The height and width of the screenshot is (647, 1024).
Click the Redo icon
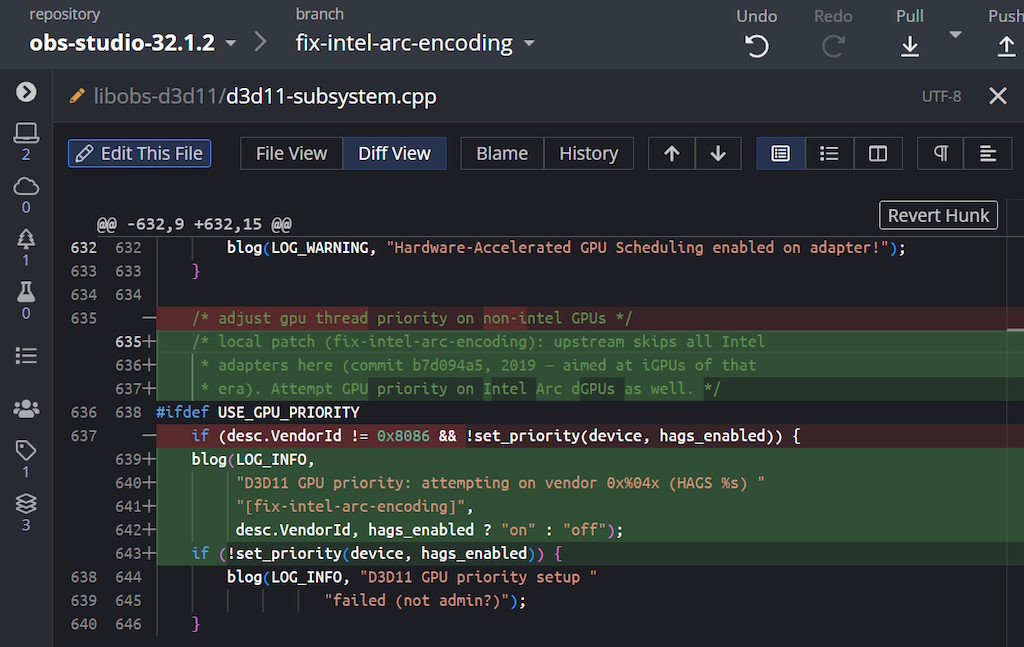click(833, 46)
